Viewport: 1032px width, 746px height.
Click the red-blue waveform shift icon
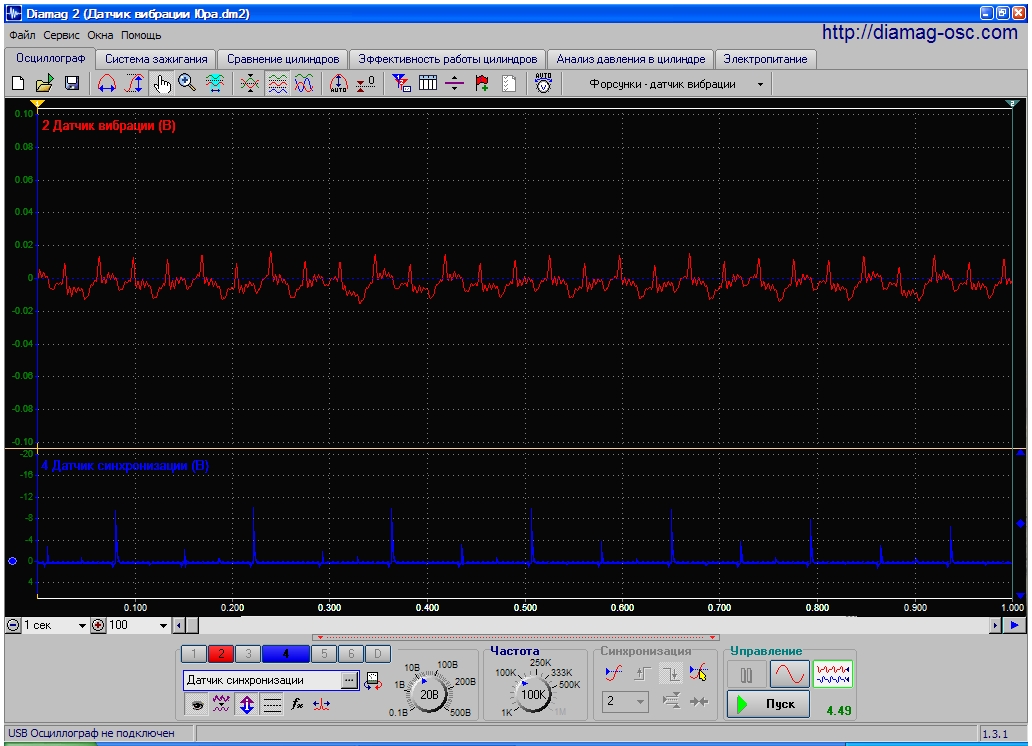tap(322, 705)
